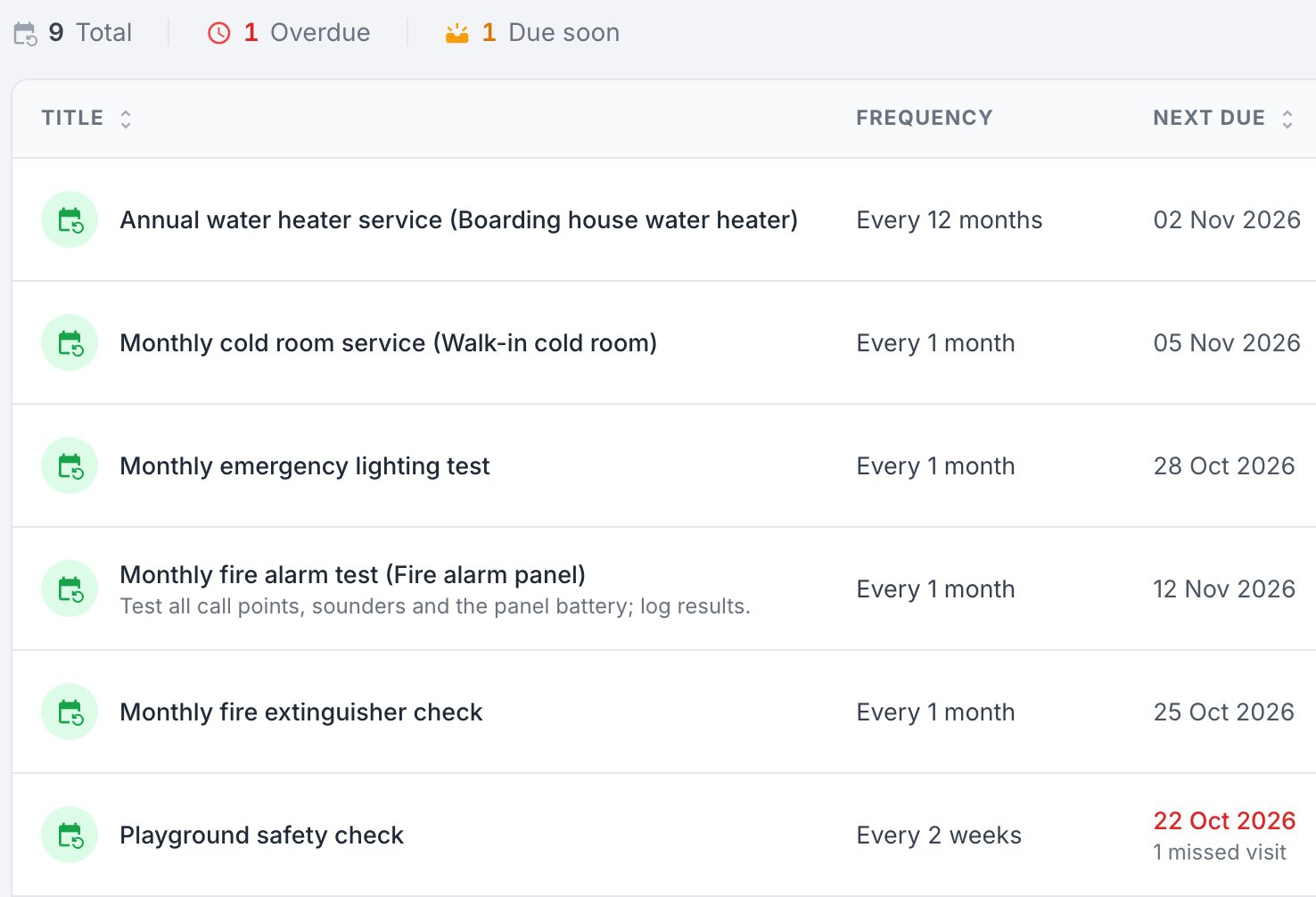Image resolution: width=1316 pixels, height=897 pixels.
Task: Click 'Every 1 month' in the emergency lighting row
Action: point(935,465)
